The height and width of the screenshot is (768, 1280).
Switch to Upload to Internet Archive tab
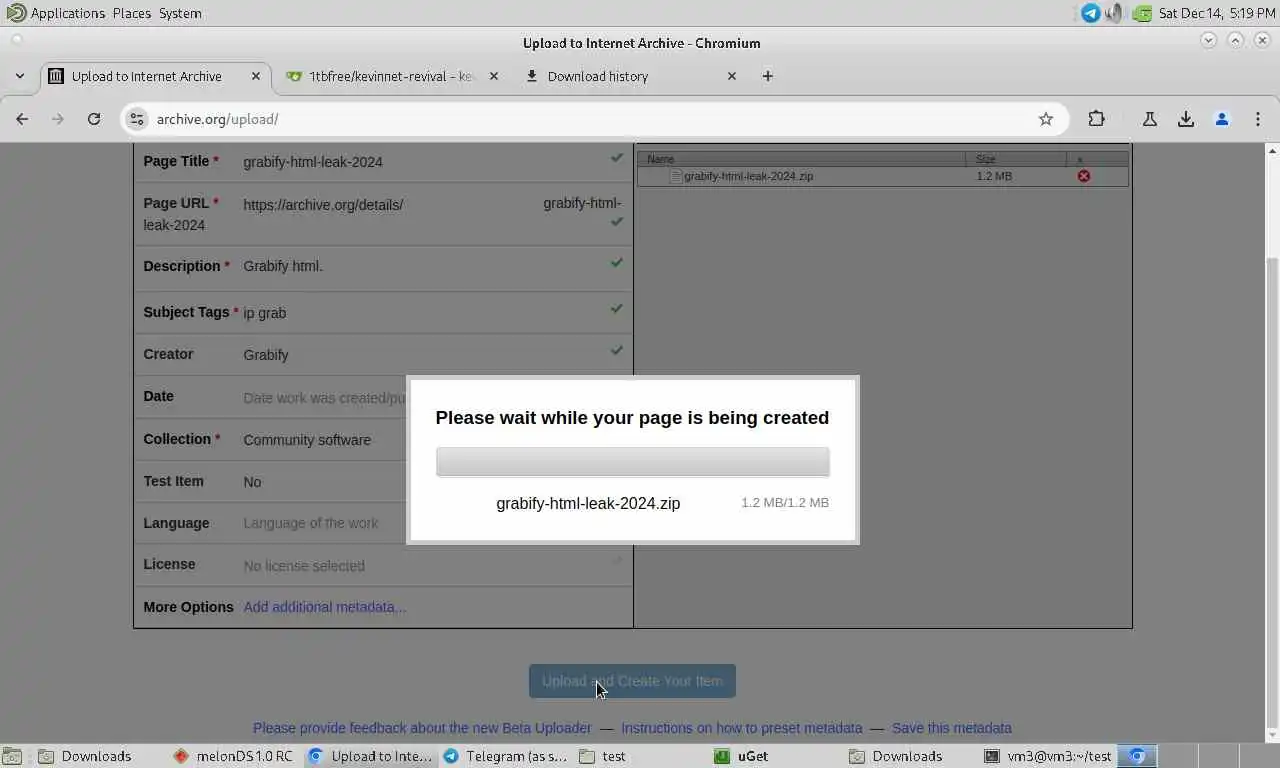(147, 76)
